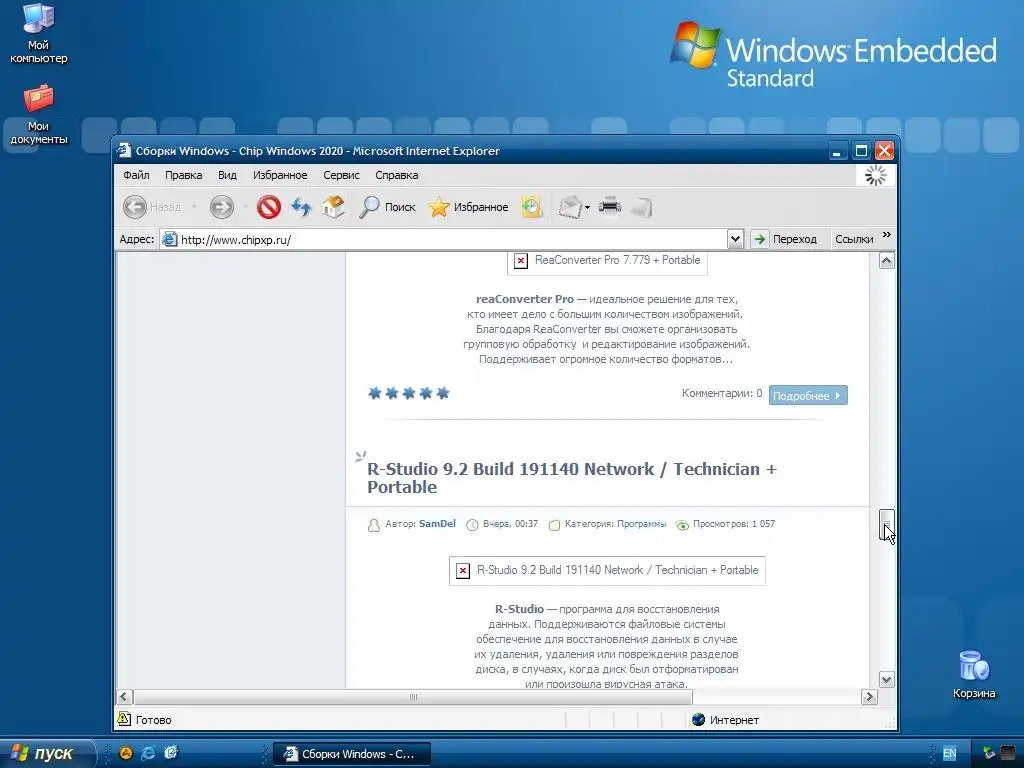Open the Файл menu
The width and height of the screenshot is (1024, 768).
[136, 175]
